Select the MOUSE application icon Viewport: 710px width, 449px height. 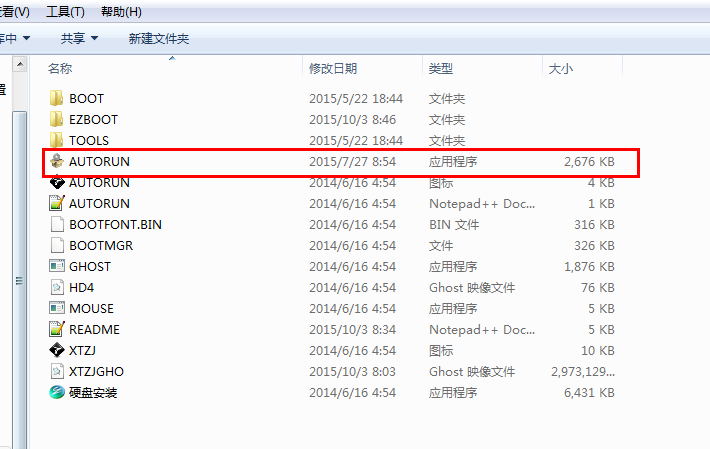(57, 308)
